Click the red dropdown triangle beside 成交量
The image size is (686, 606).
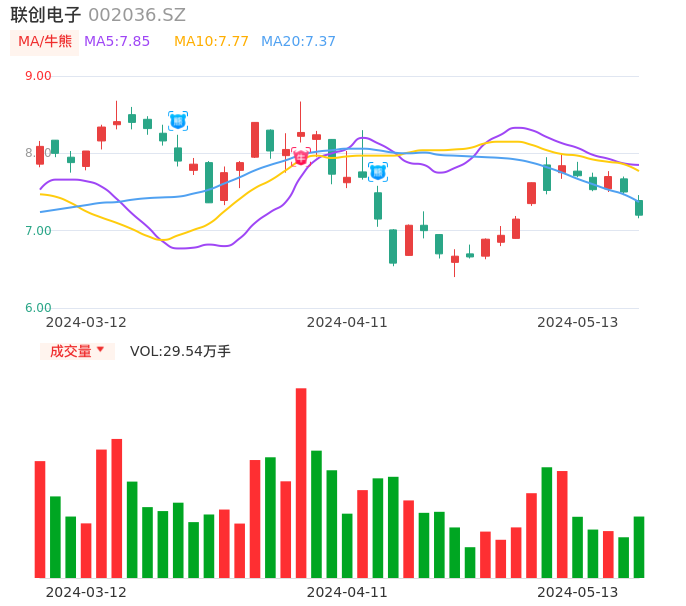[x=100, y=350]
